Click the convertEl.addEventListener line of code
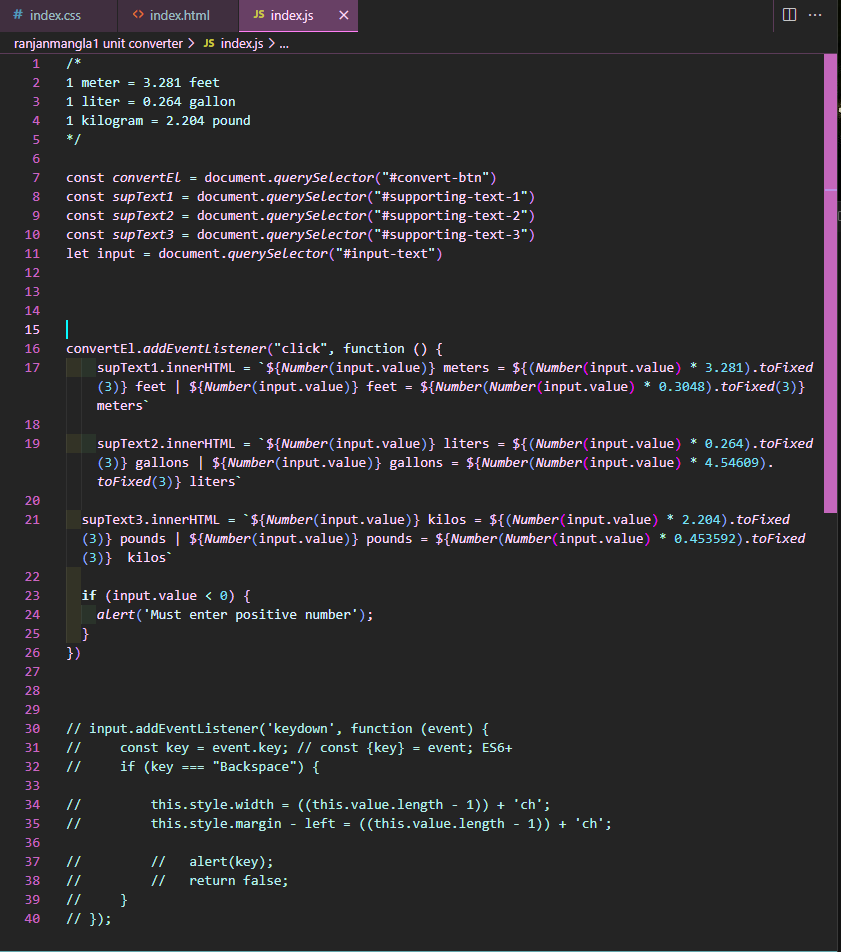841x952 pixels. pyautogui.click(x=250, y=348)
